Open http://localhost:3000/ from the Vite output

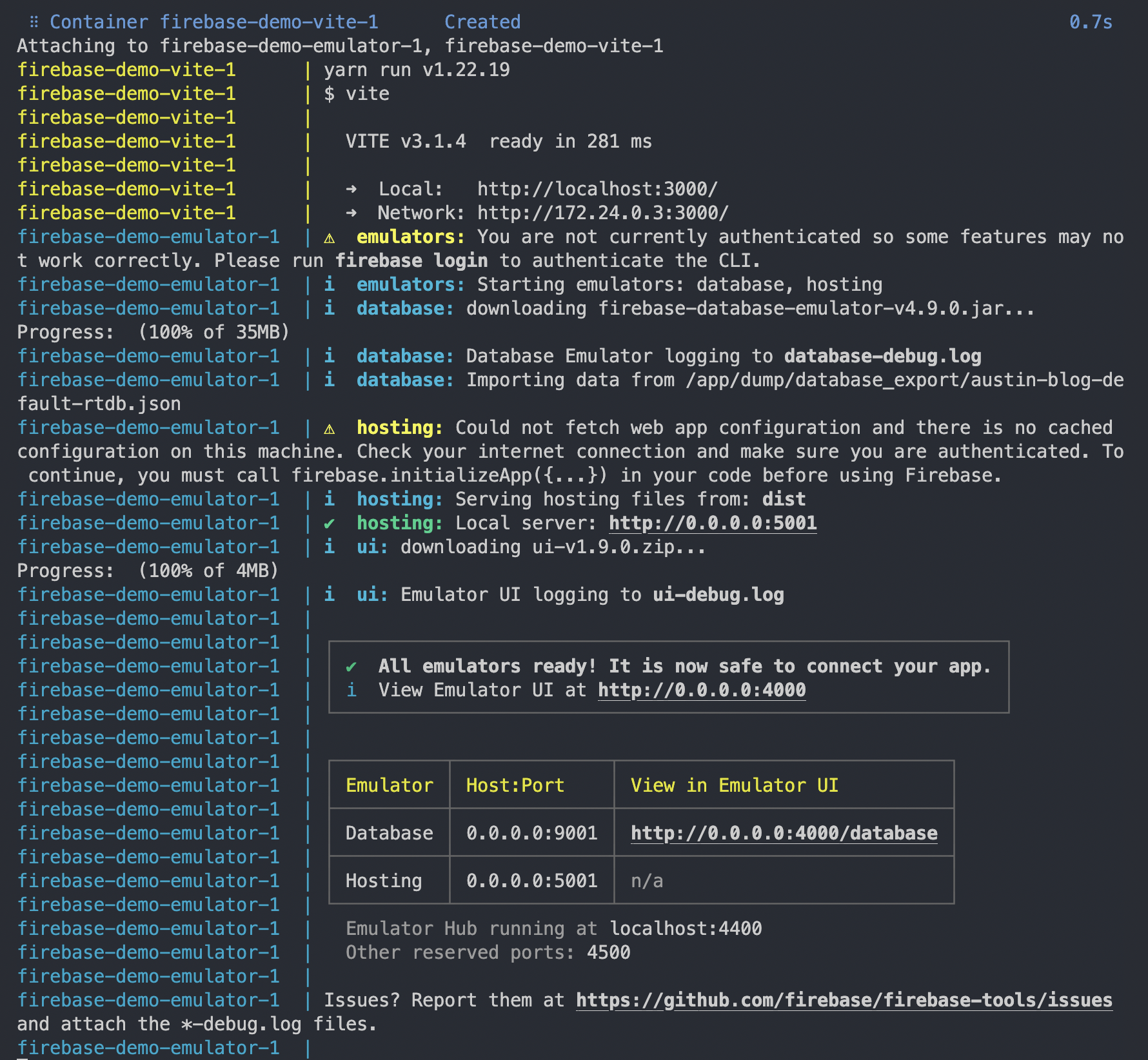click(597, 189)
